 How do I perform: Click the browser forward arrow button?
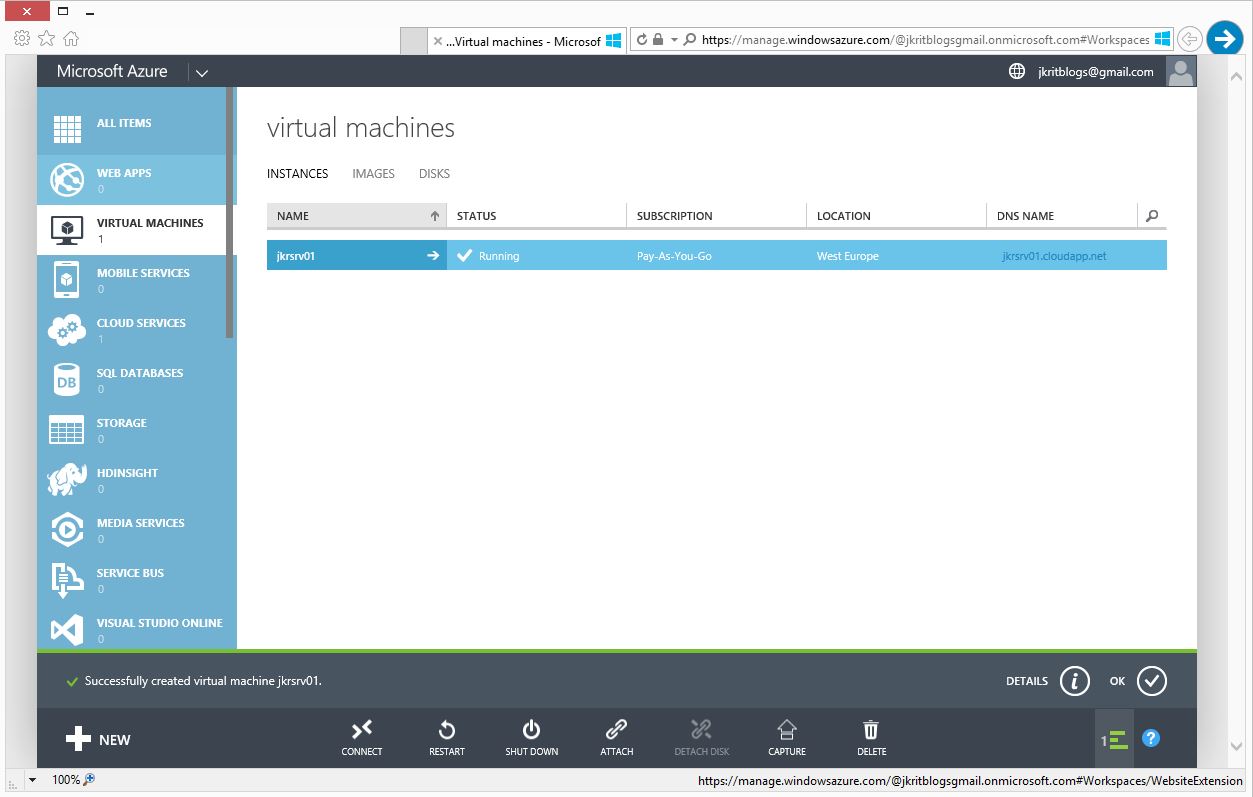coord(1225,39)
